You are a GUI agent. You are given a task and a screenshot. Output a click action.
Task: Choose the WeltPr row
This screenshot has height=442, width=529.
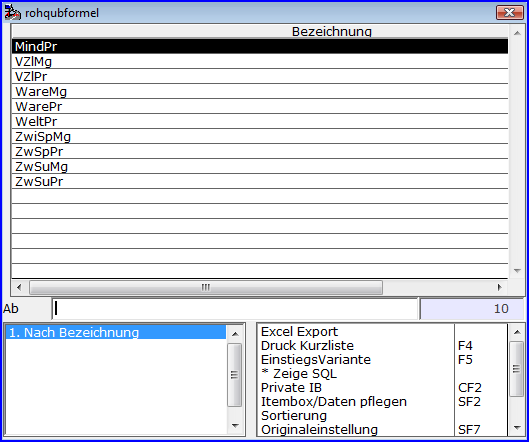(260, 121)
